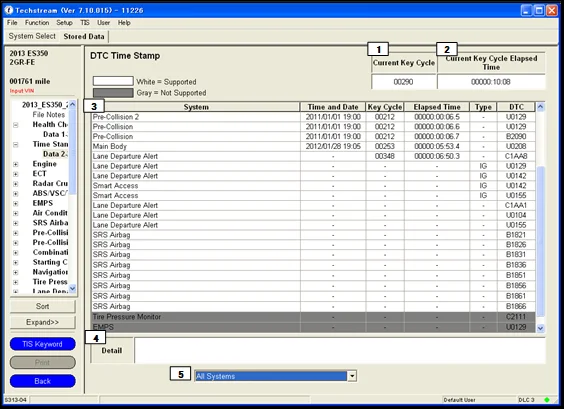Click the System column header

(196, 107)
